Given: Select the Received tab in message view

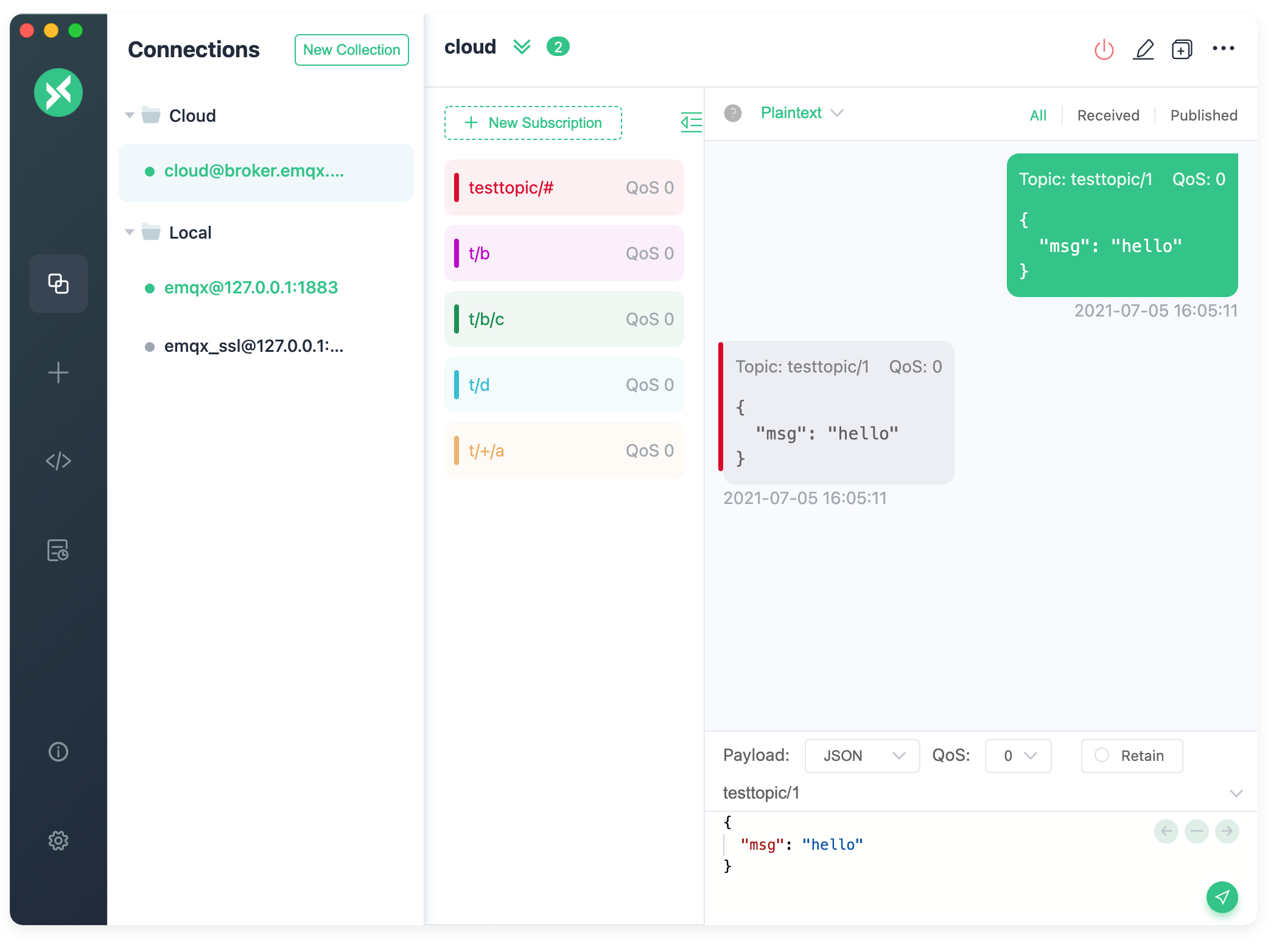Looking at the screenshot, I should 1108,115.
